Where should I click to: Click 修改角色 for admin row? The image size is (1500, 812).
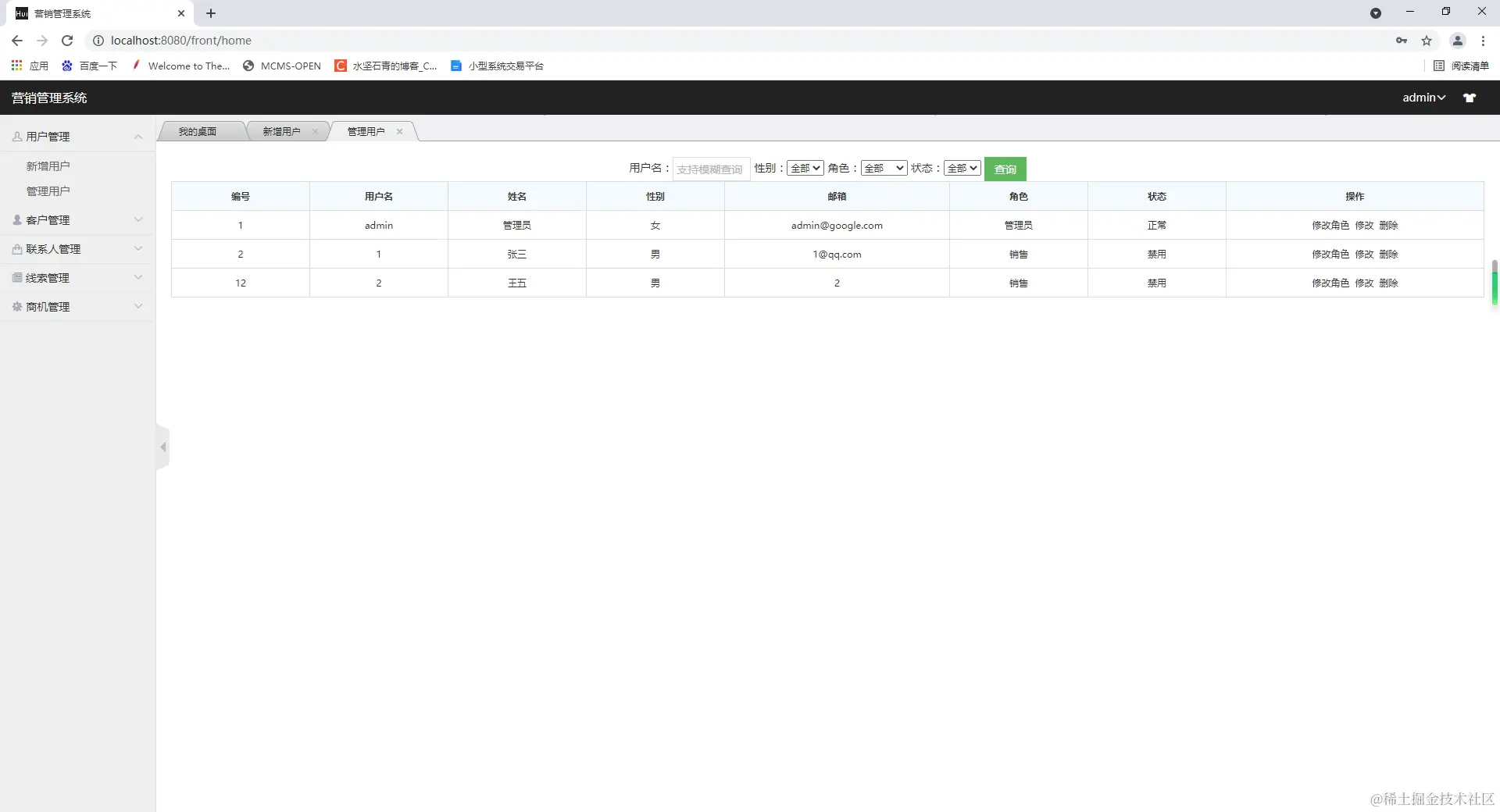(1330, 225)
